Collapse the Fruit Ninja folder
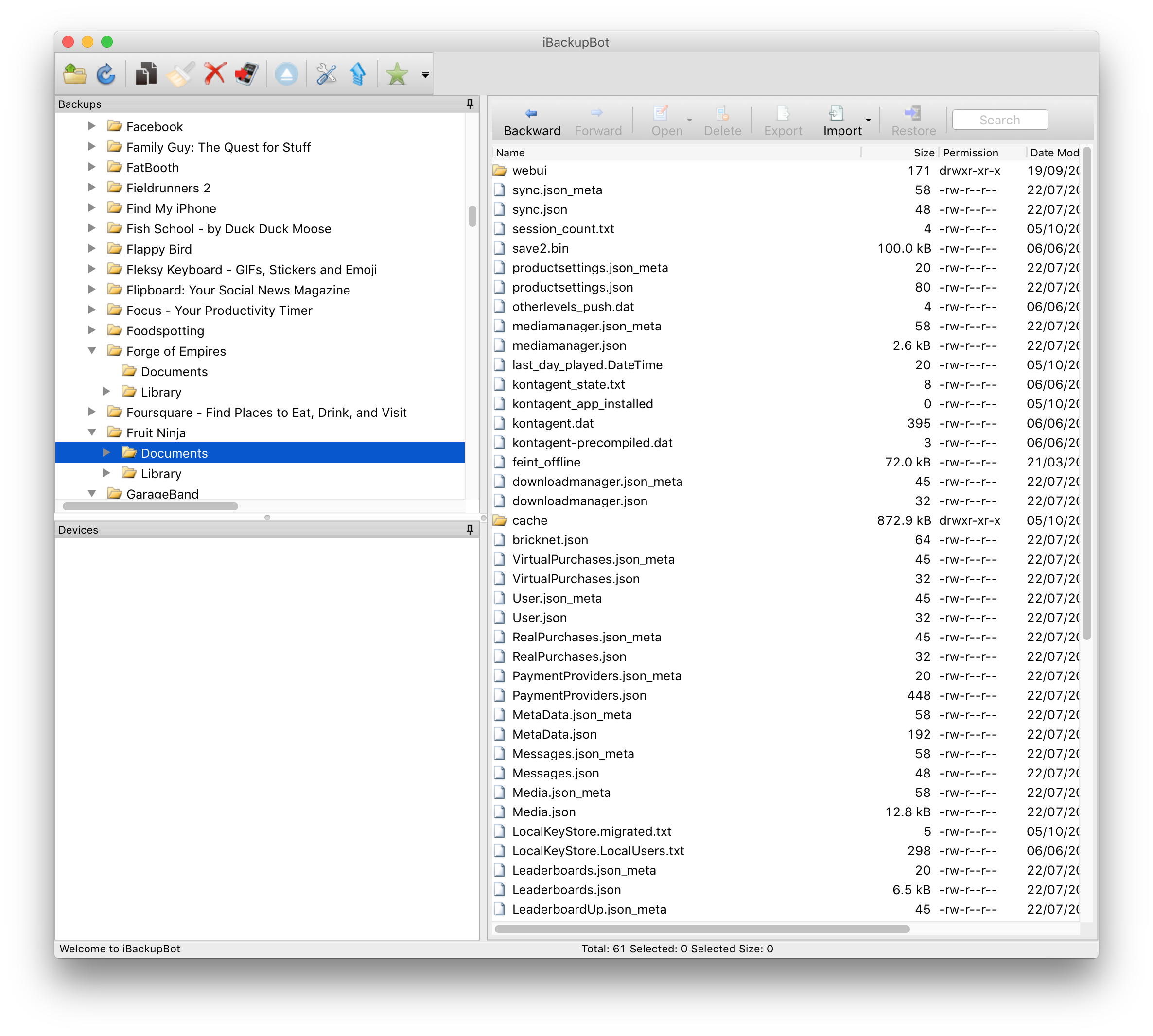Screen dimensions: 1153x1036 click(92, 432)
